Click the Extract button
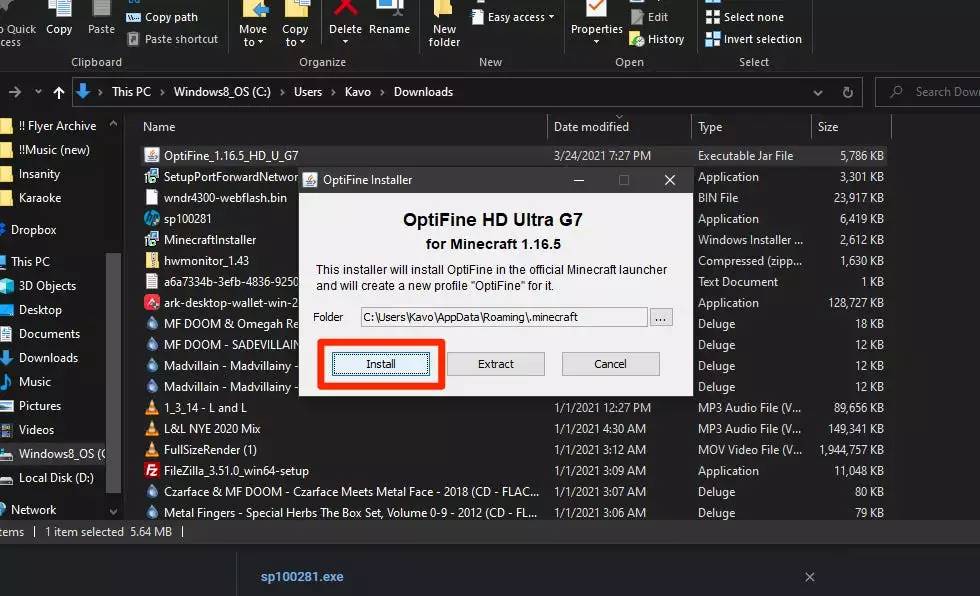This screenshot has width=980, height=596. 495,364
